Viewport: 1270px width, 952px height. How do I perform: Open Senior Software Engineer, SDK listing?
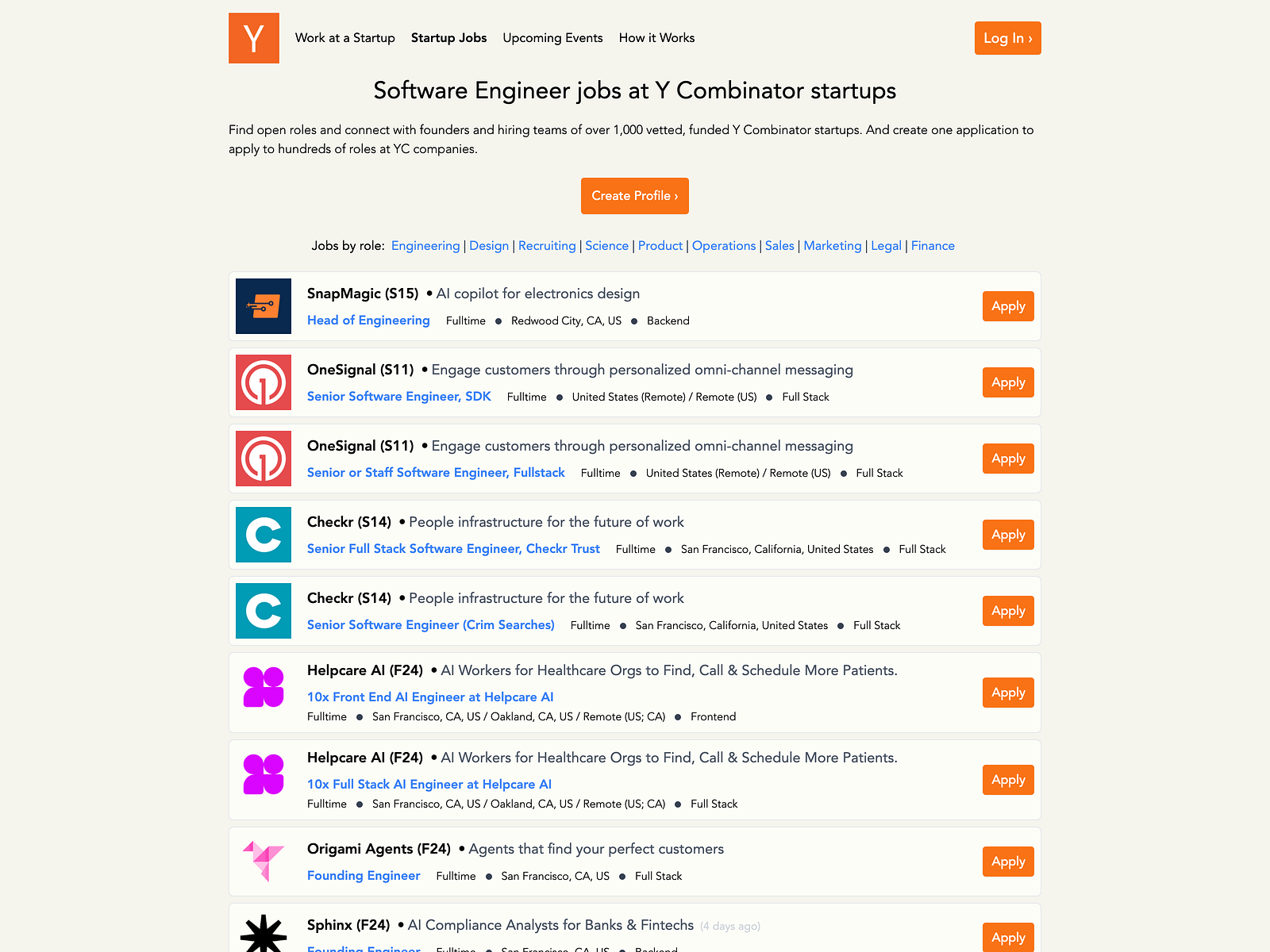pos(399,396)
